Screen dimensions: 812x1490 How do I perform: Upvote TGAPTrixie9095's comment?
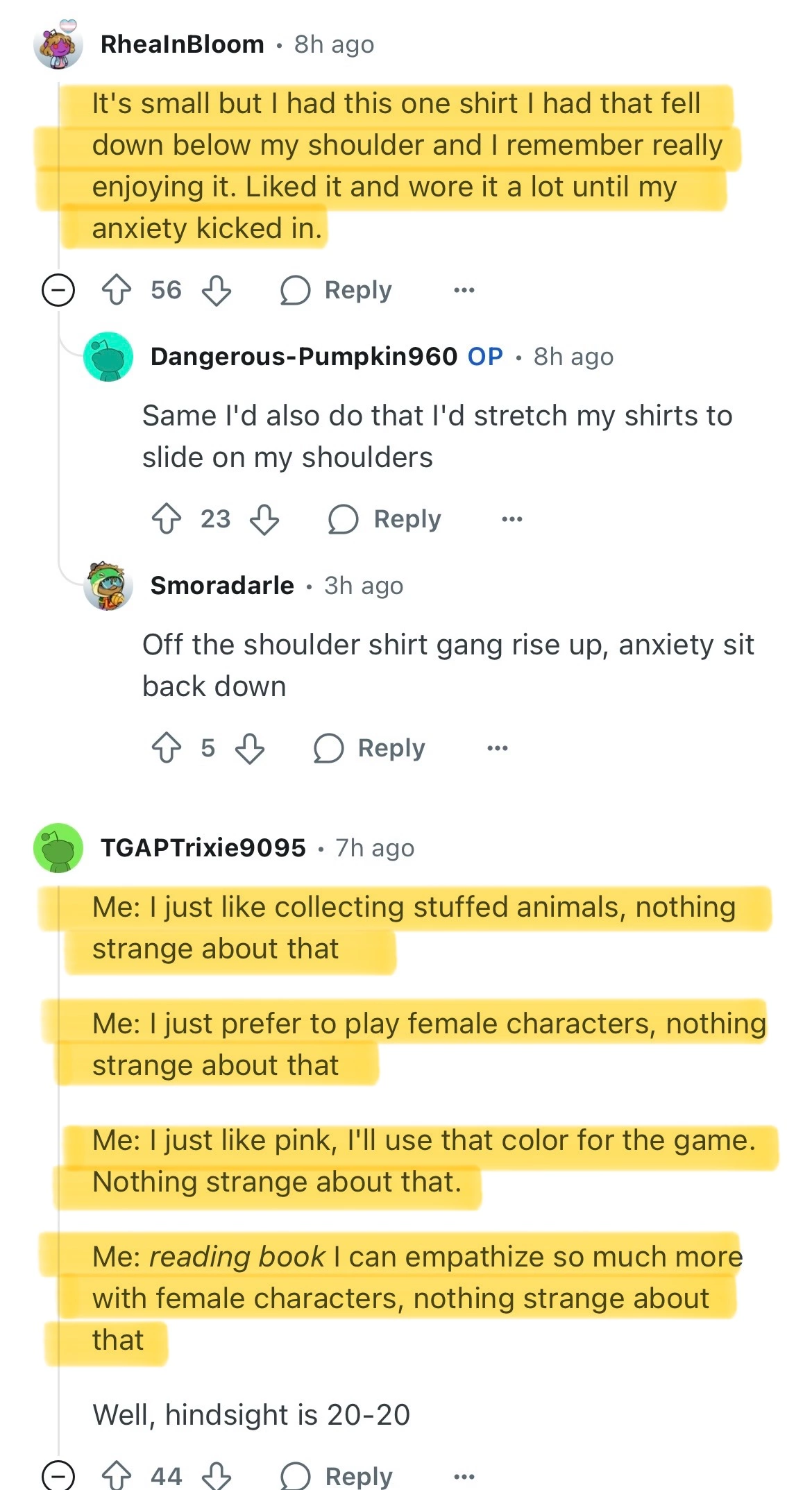117,1475
